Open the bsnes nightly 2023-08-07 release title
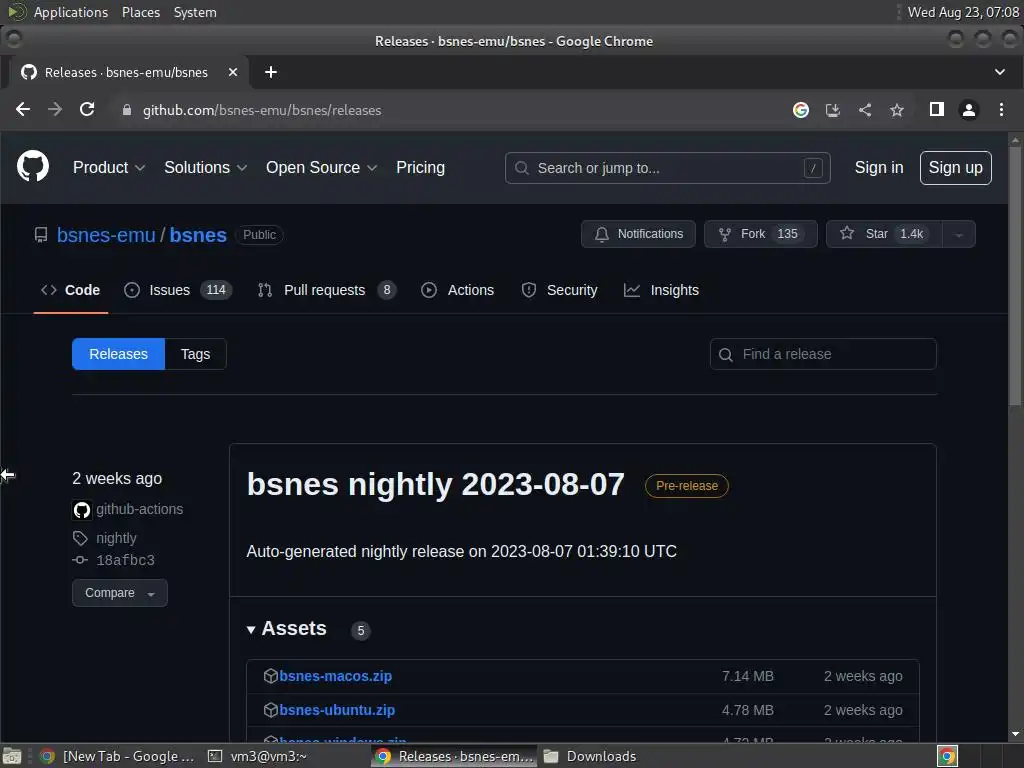Viewport: 1024px width, 768px height. click(436, 485)
